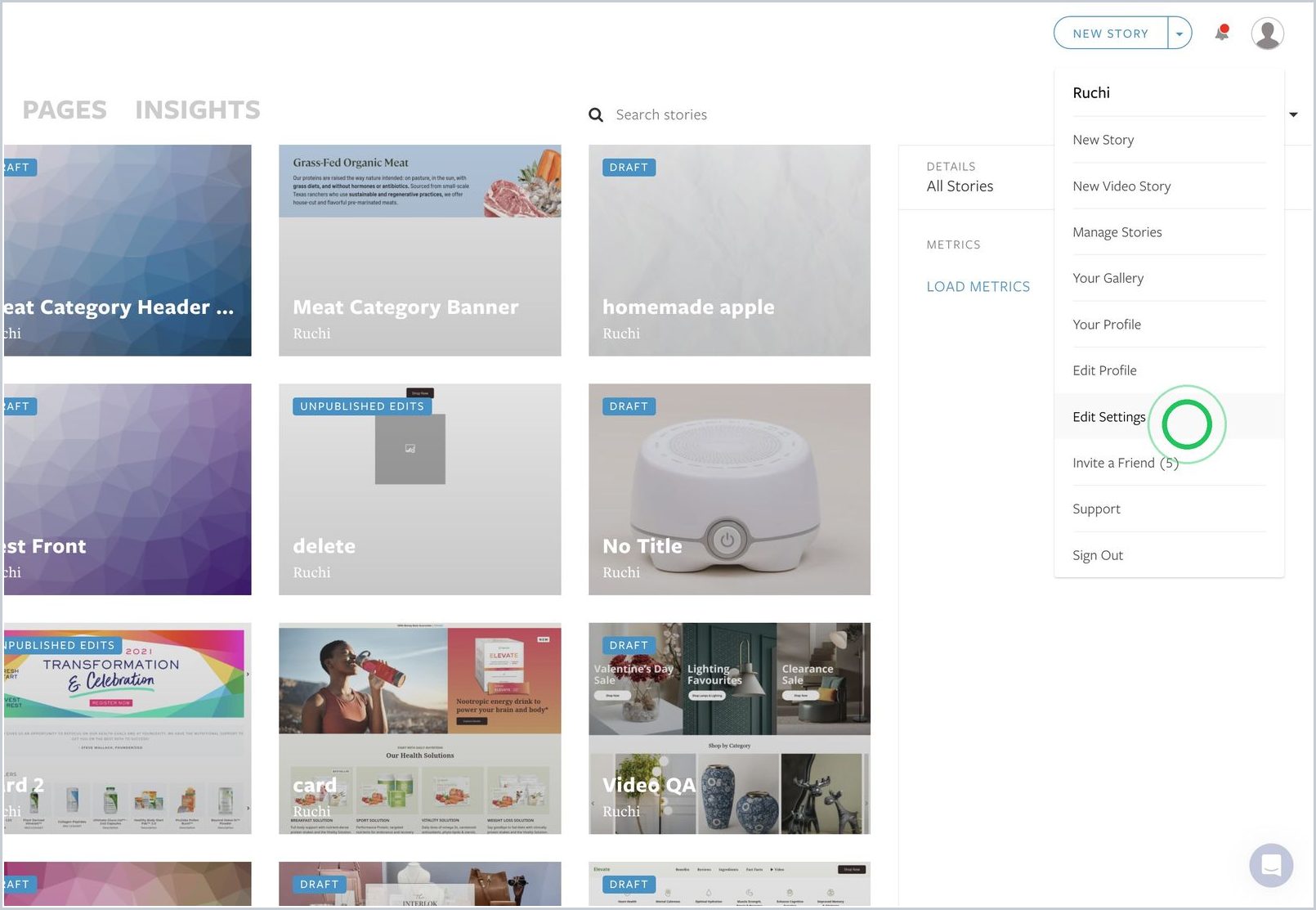The height and width of the screenshot is (910, 1316).
Task: Open Edit Settings
Action: pyautogui.click(x=1169, y=417)
